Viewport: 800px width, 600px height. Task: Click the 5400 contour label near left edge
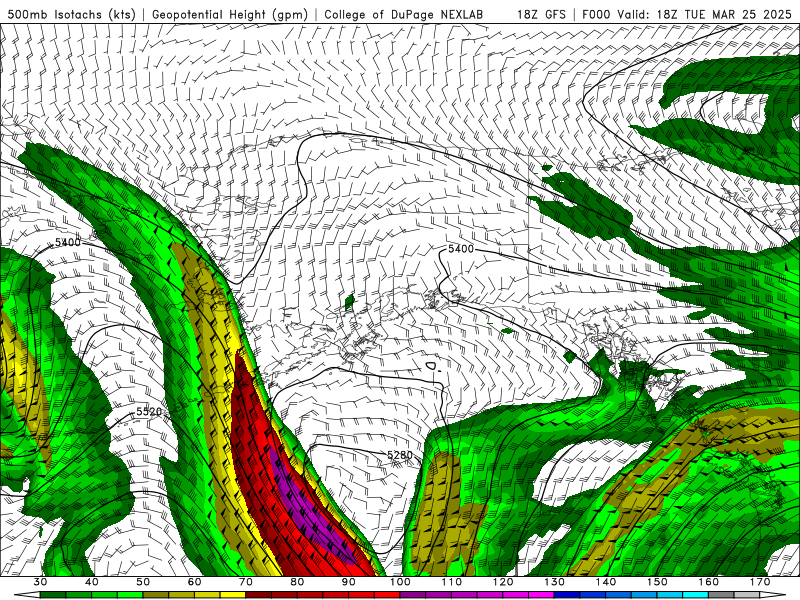click(67, 242)
